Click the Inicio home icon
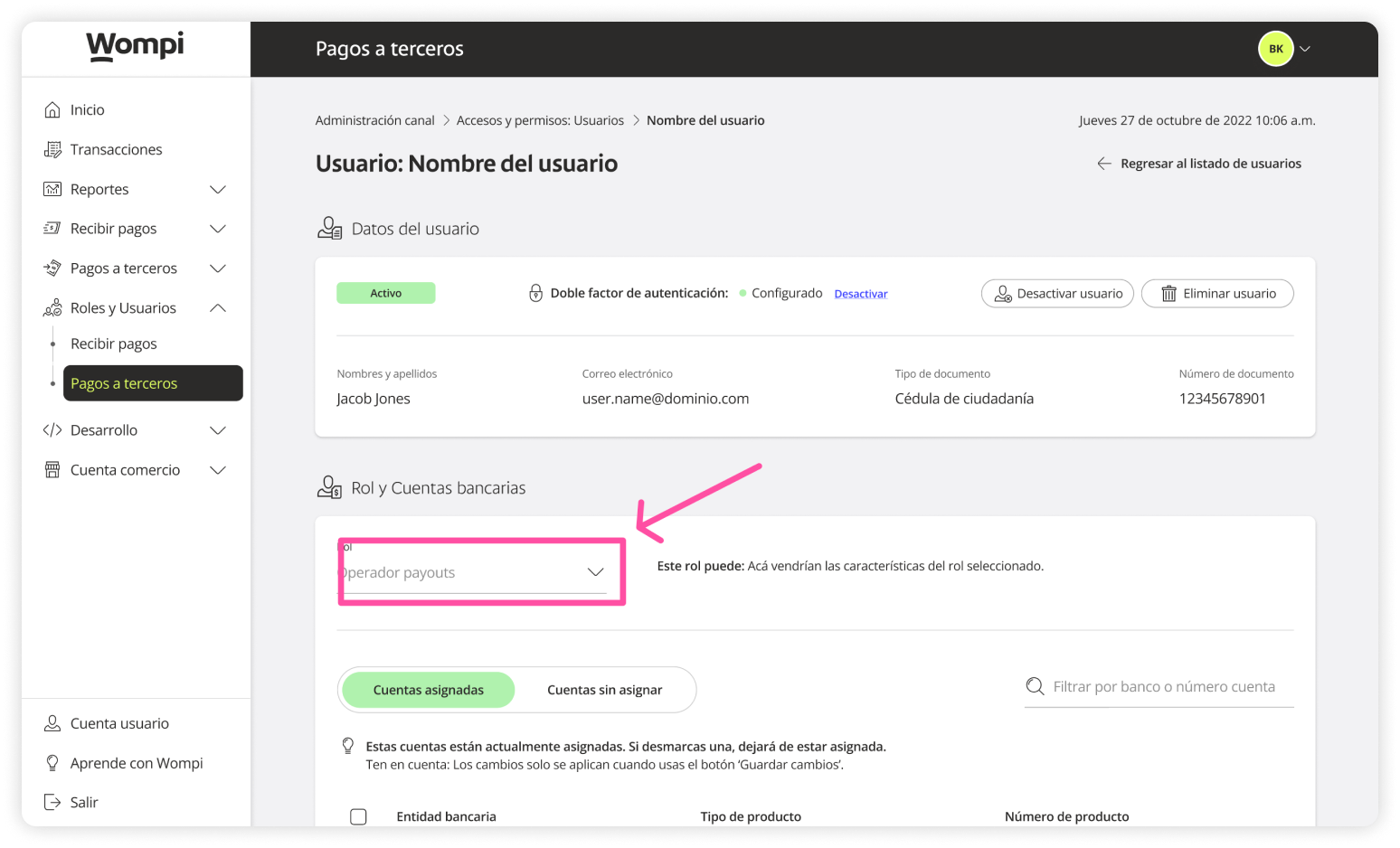This screenshot has width=1400, height=848. 52,109
